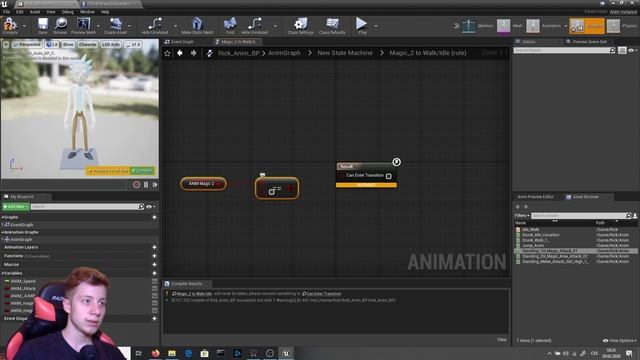Open Firefox from the taskbar
The height and width of the screenshot is (360, 640).
[x=156, y=353]
